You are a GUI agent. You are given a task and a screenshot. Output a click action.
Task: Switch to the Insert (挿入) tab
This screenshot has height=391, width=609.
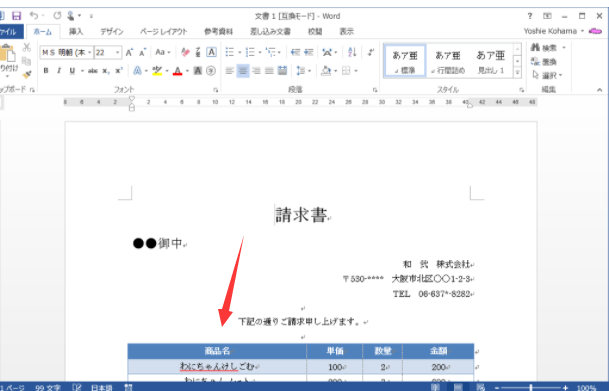click(x=76, y=31)
